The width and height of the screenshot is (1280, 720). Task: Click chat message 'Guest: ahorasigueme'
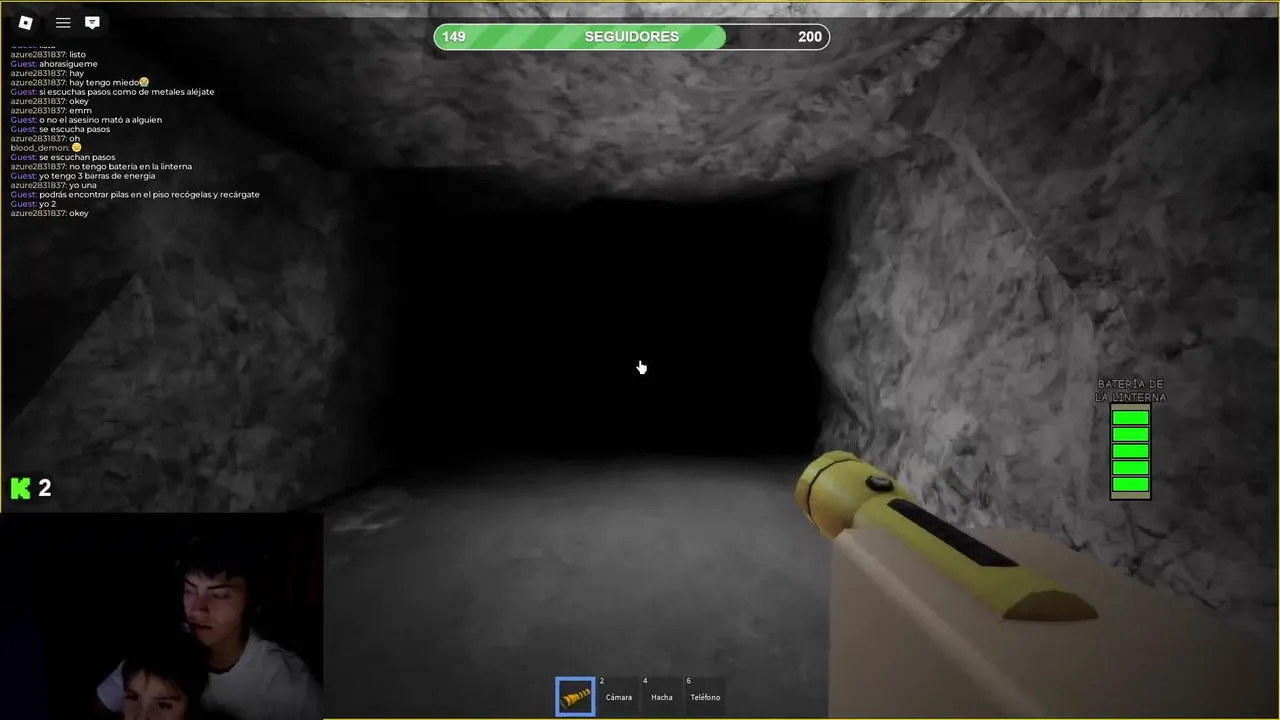pyautogui.click(x=54, y=64)
